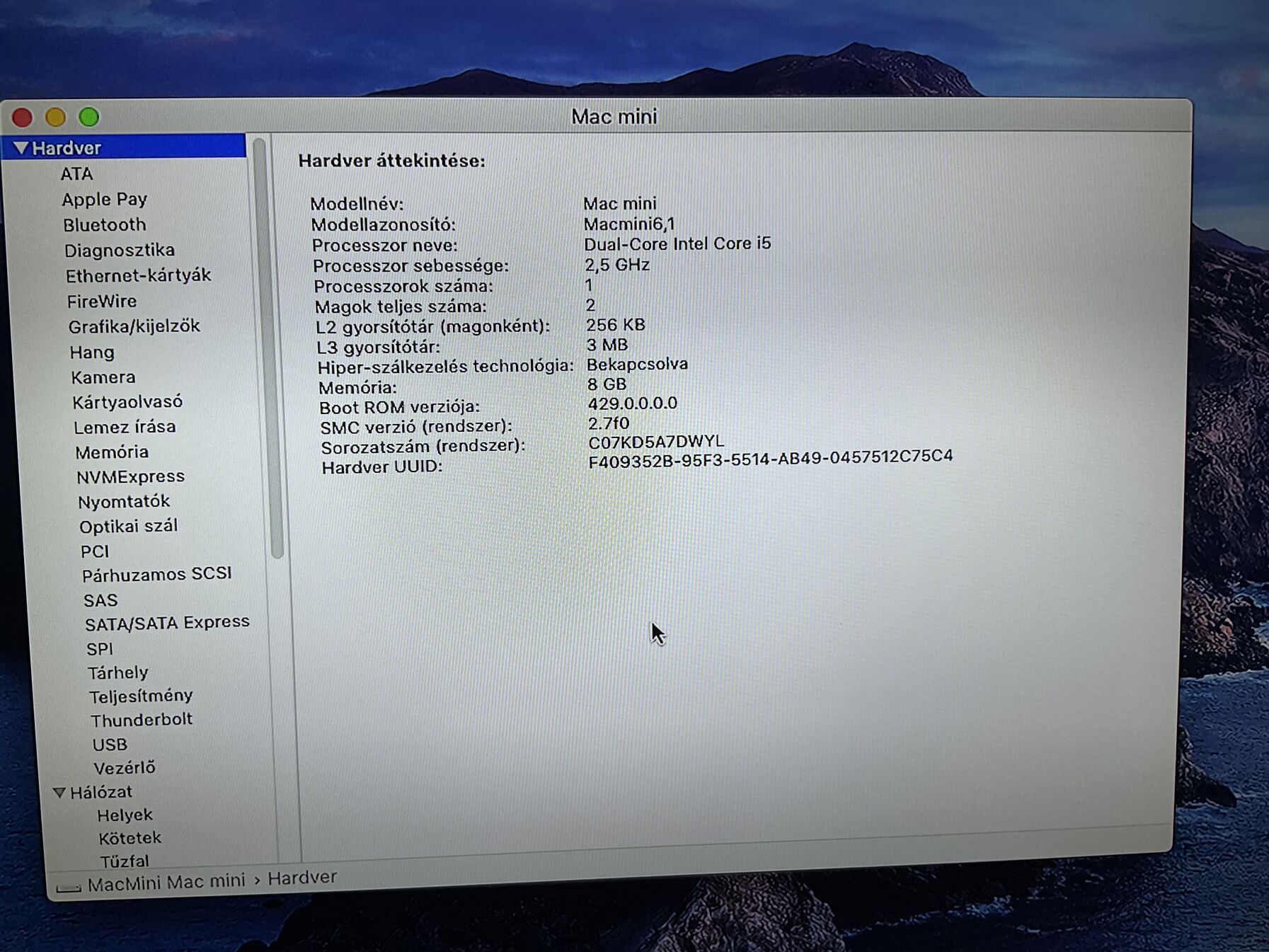Open SATA/SATA Express section

click(167, 623)
